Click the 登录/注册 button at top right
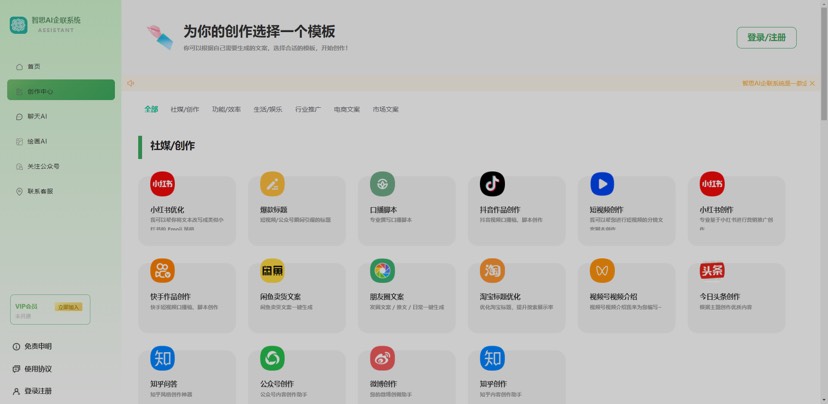The image size is (828, 404). point(766,38)
